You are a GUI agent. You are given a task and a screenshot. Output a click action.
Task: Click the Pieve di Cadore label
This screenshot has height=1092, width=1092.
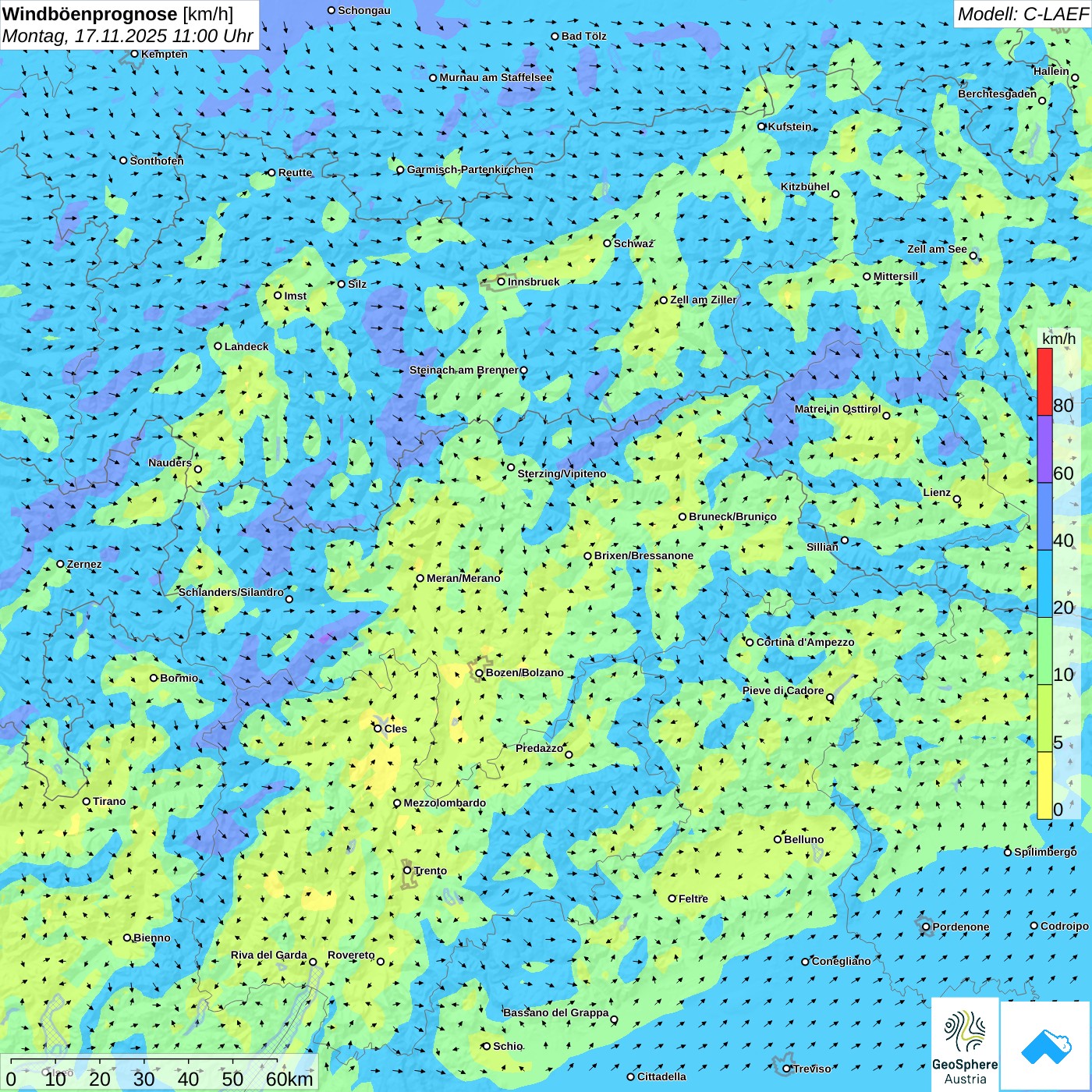[x=783, y=690]
